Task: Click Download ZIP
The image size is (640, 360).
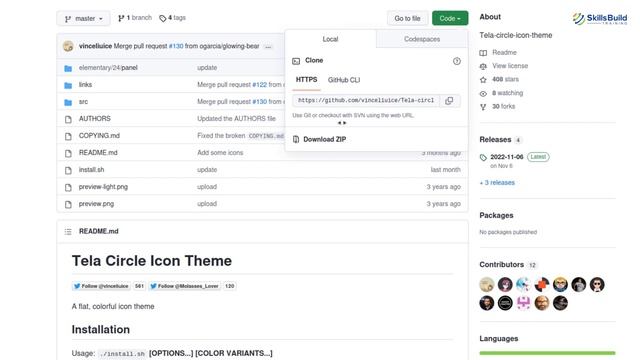Action: pos(324,140)
